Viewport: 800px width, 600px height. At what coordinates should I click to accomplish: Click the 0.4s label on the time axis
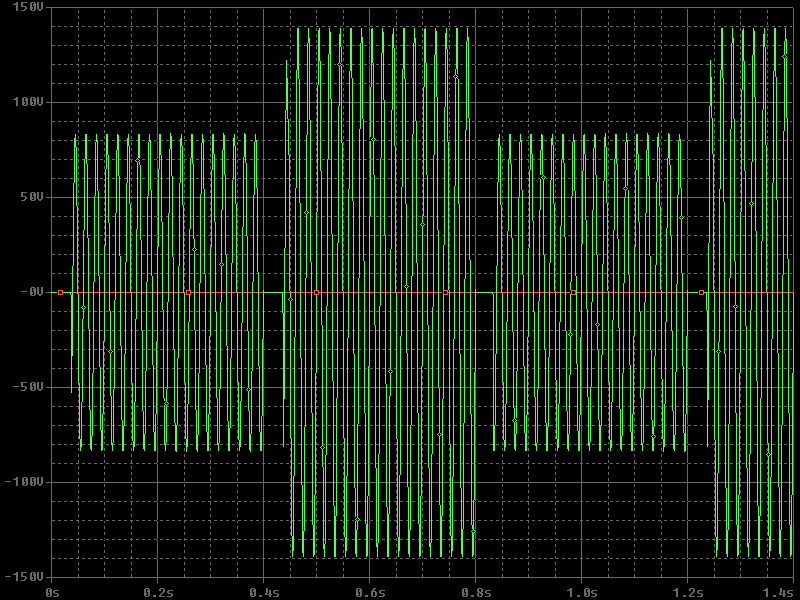click(x=264, y=592)
